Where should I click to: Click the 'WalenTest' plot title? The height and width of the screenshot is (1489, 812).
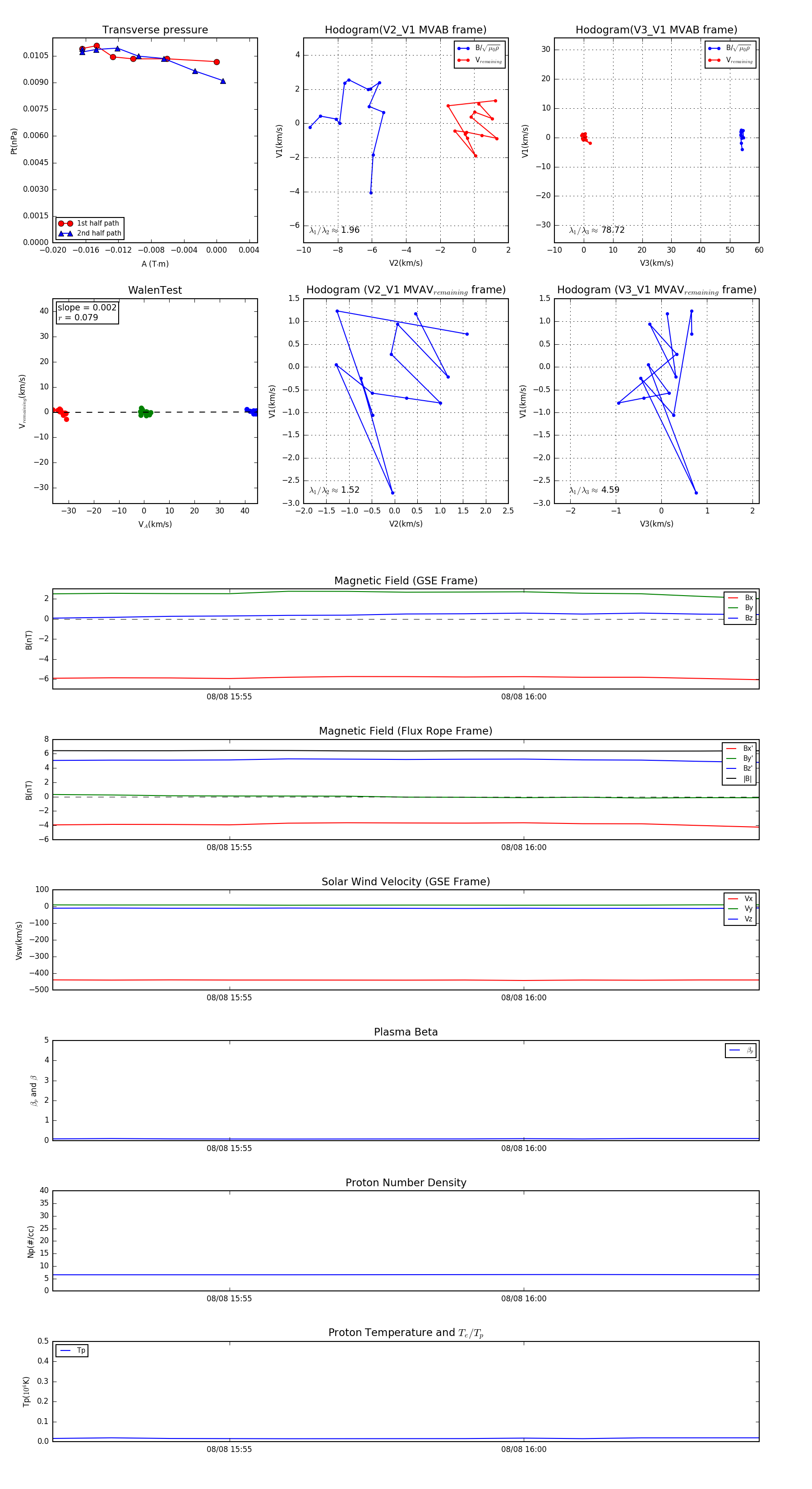(155, 290)
